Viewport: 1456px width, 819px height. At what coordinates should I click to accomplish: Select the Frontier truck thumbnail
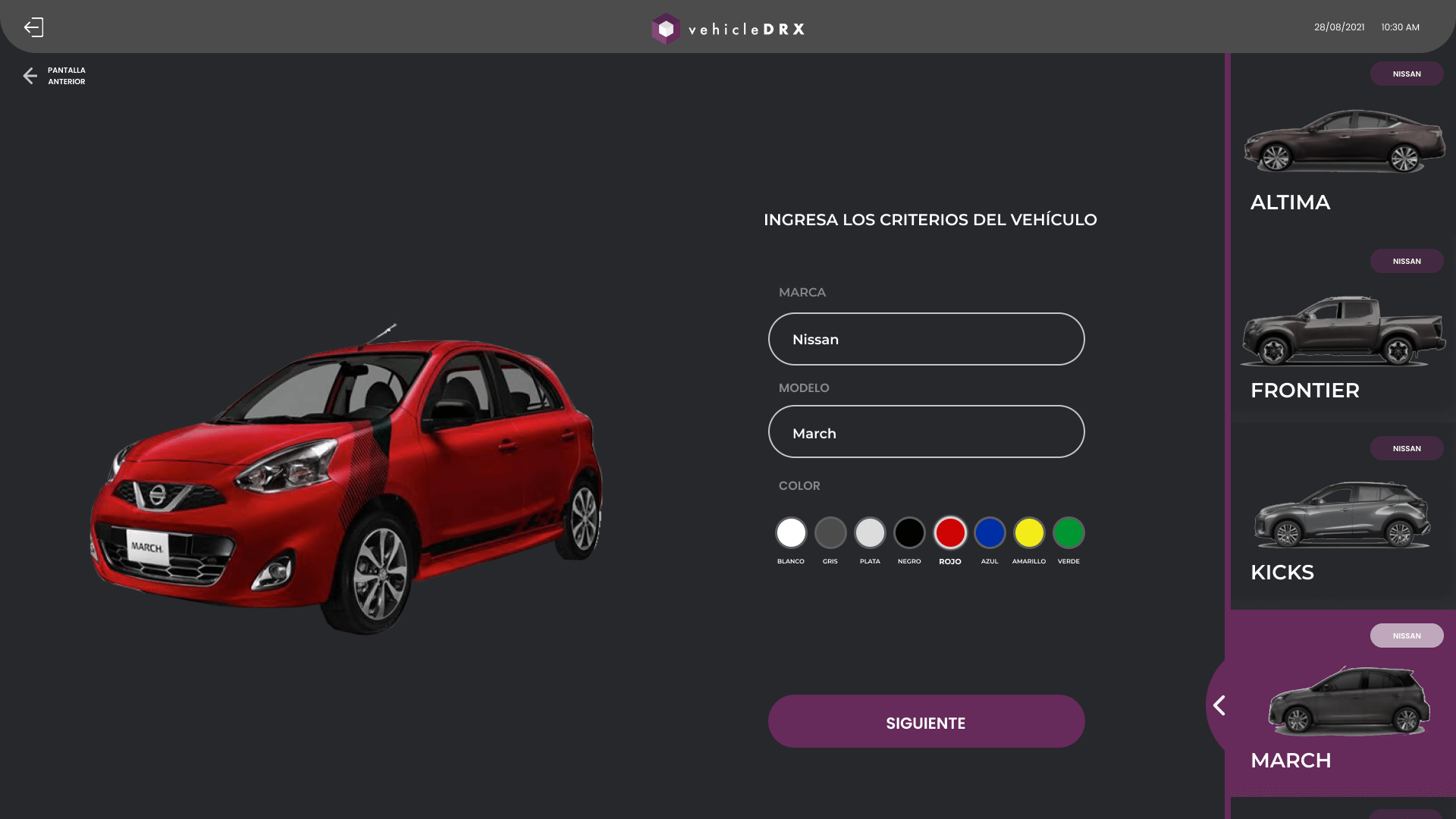pyautogui.click(x=1343, y=331)
